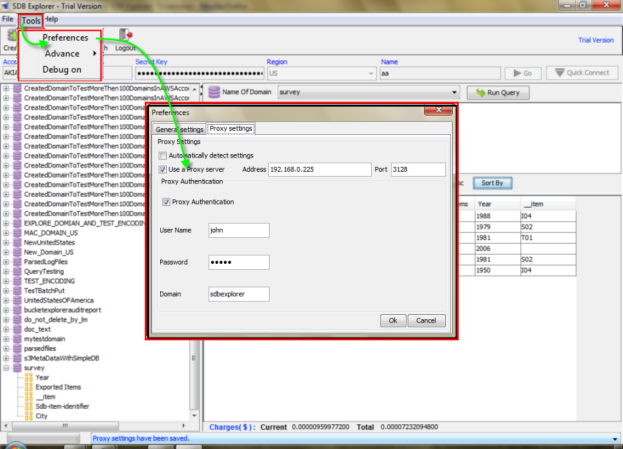Screen dimensions: 623x449
Task: Toggle Proxy Authentication checkbox
Action: click(166, 202)
